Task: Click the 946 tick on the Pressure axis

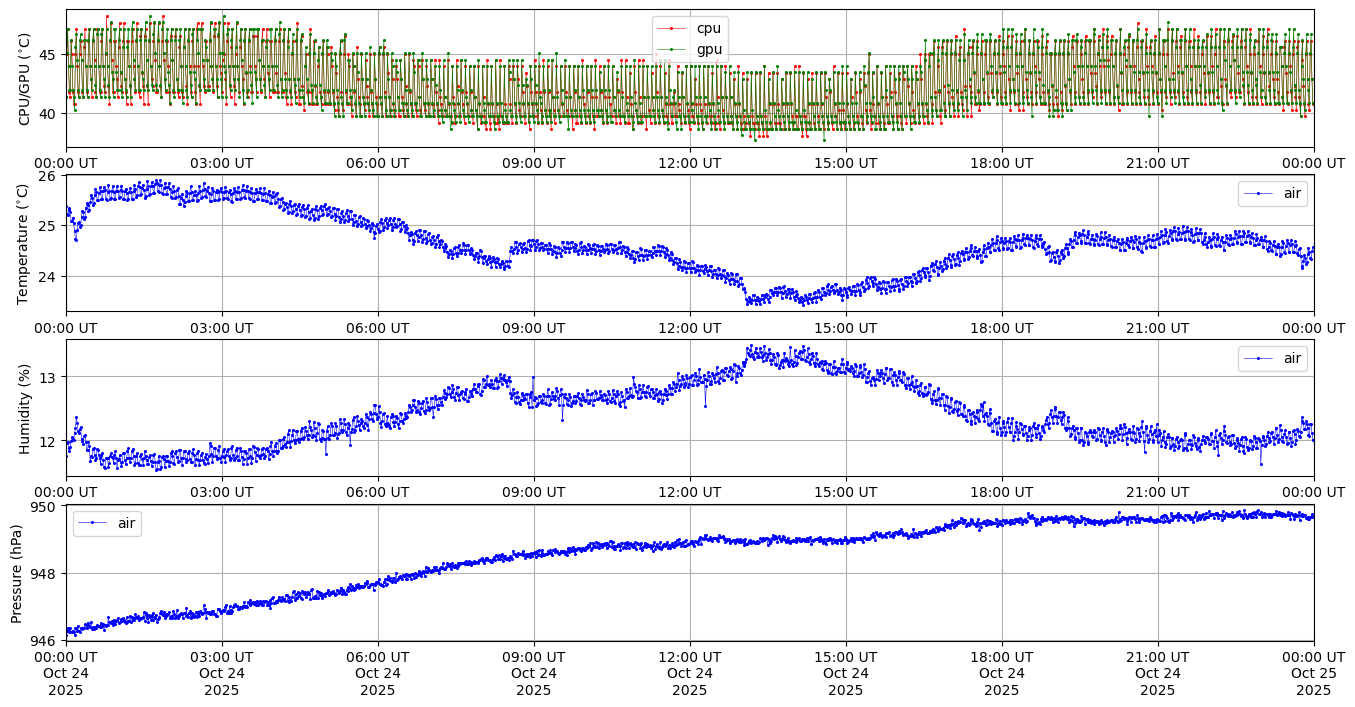Action: pyautogui.click(x=46, y=640)
